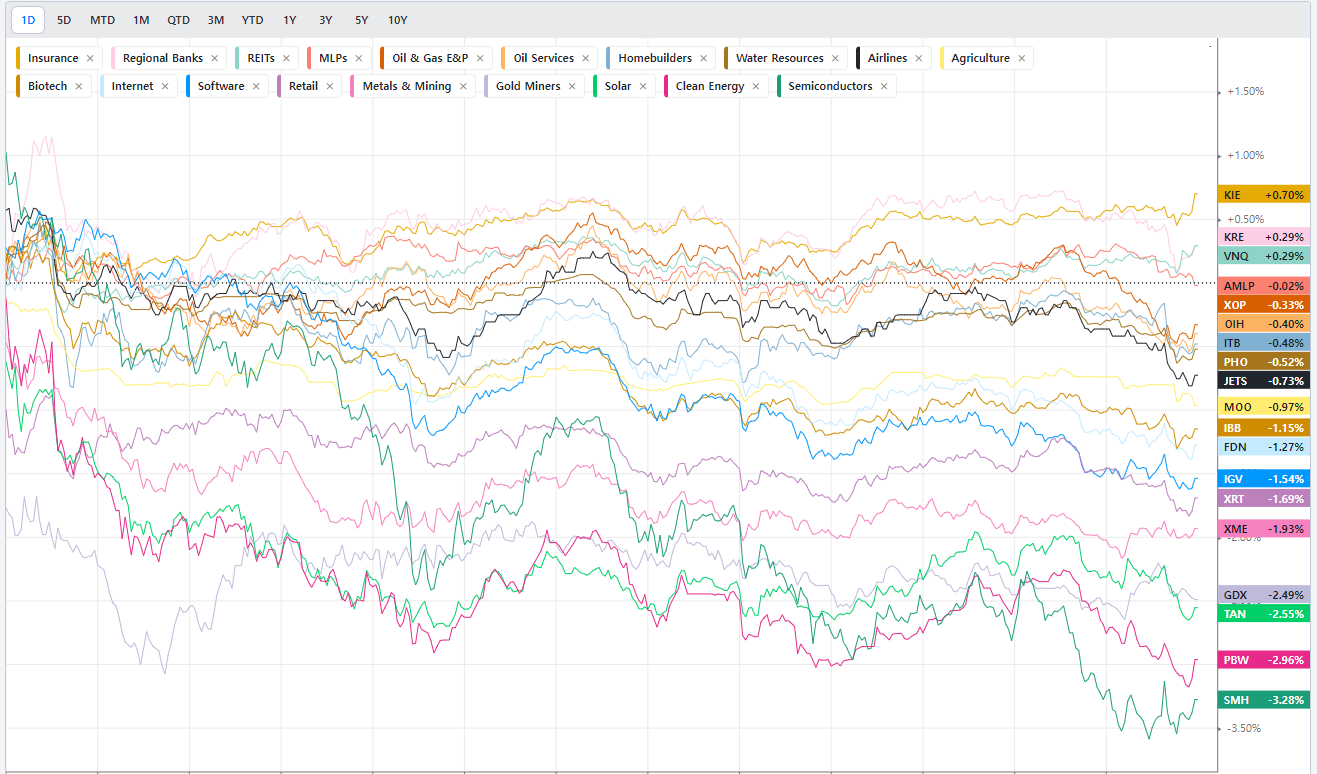Close the Semiconductors legend tag

tap(884, 86)
